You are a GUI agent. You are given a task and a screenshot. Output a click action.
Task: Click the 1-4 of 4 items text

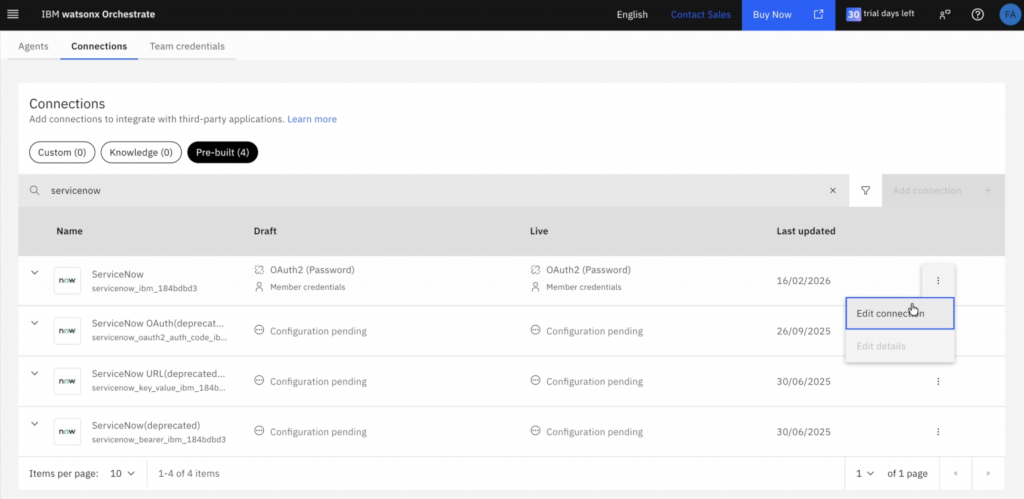189,474
